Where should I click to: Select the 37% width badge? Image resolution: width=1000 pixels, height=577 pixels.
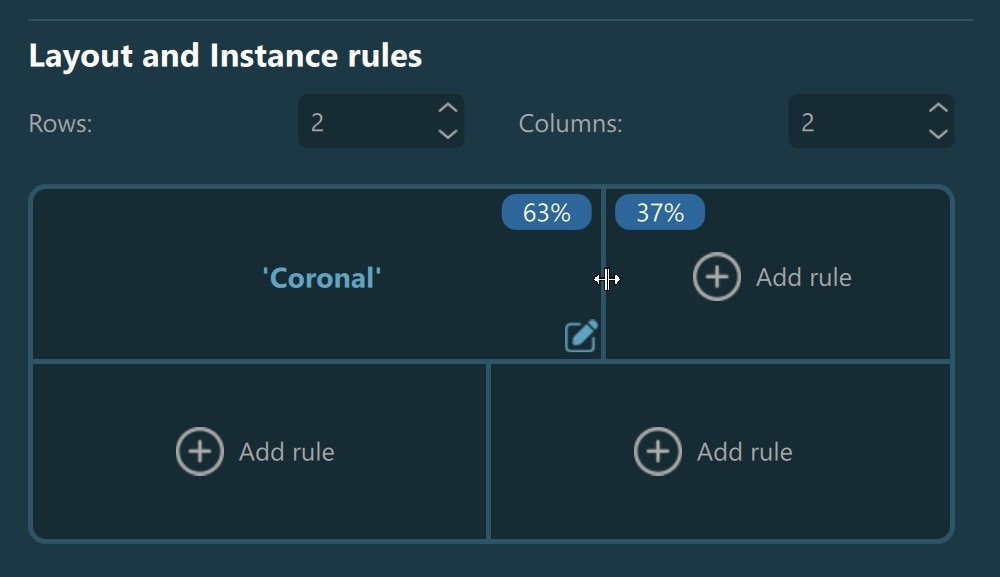660,212
